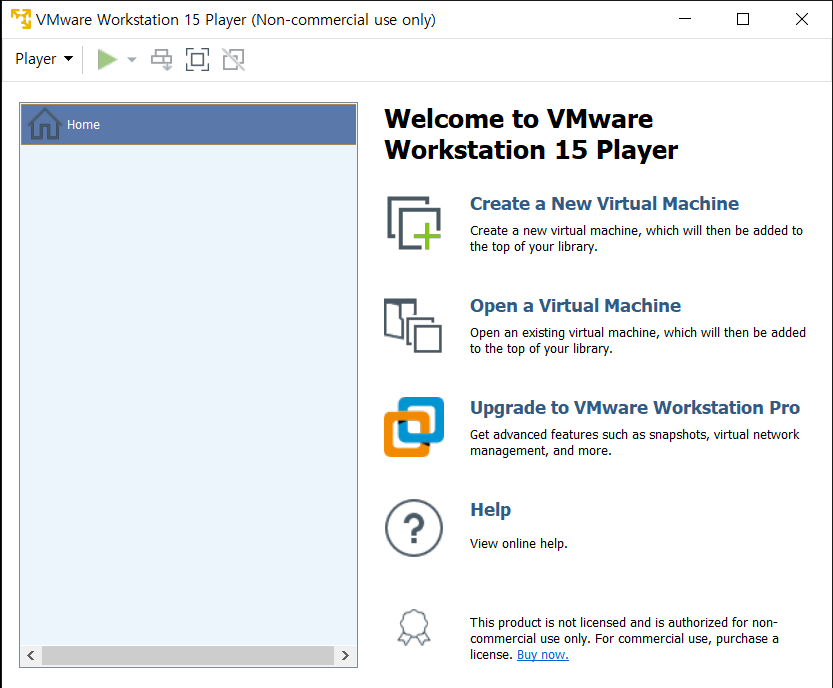Minimize the VMware Player window
This screenshot has height=688, width=833.
685,19
